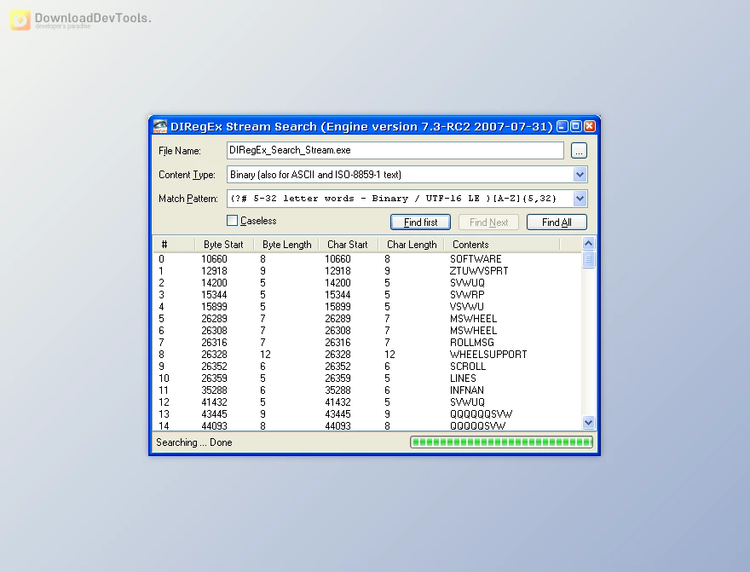Sort by the Char Start column header
Image resolution: width=750 pixels, height=572 pixels.
[x=348, y=244]
